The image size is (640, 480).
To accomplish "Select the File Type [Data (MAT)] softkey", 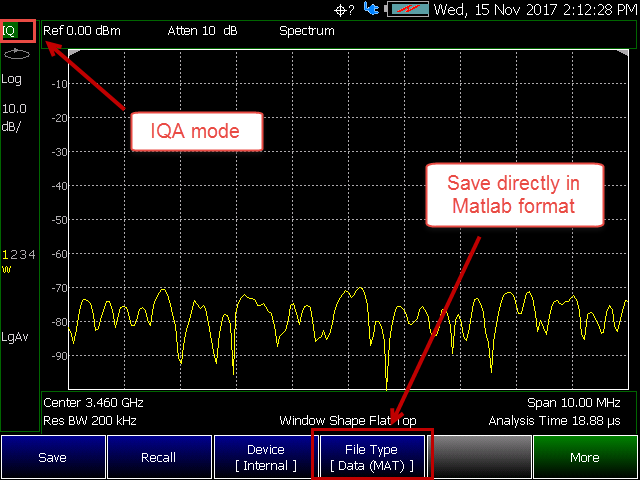I will pyautogui.click(x=372, y=457).
